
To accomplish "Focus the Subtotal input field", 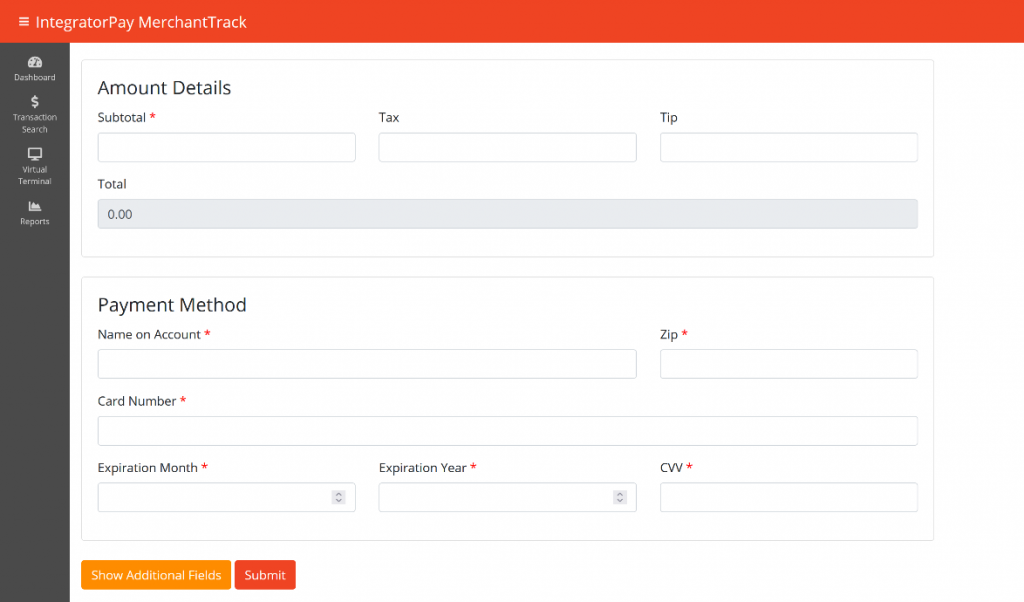I will (226, 147).
